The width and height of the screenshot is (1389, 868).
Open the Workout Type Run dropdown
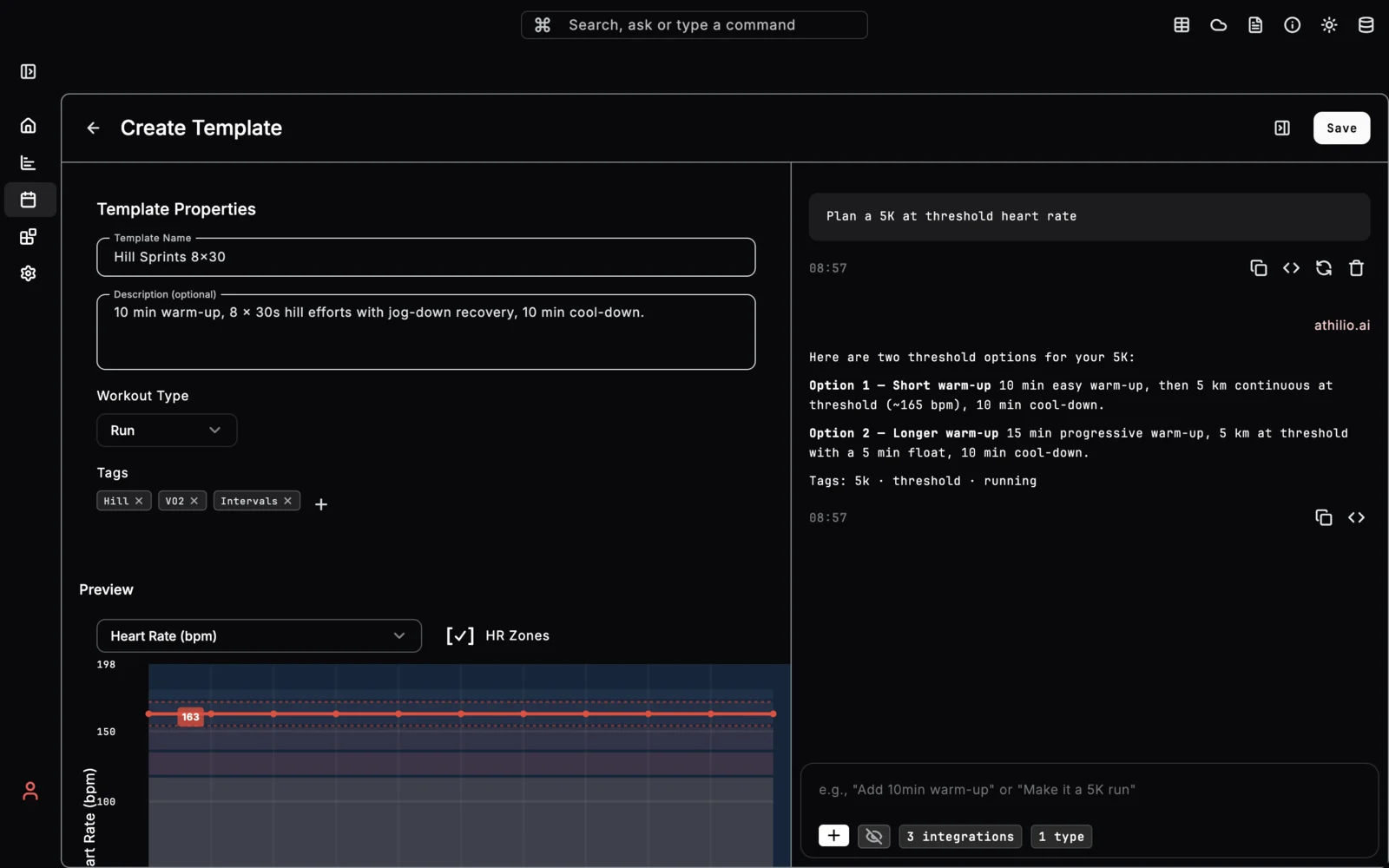(x=167, y=431)
